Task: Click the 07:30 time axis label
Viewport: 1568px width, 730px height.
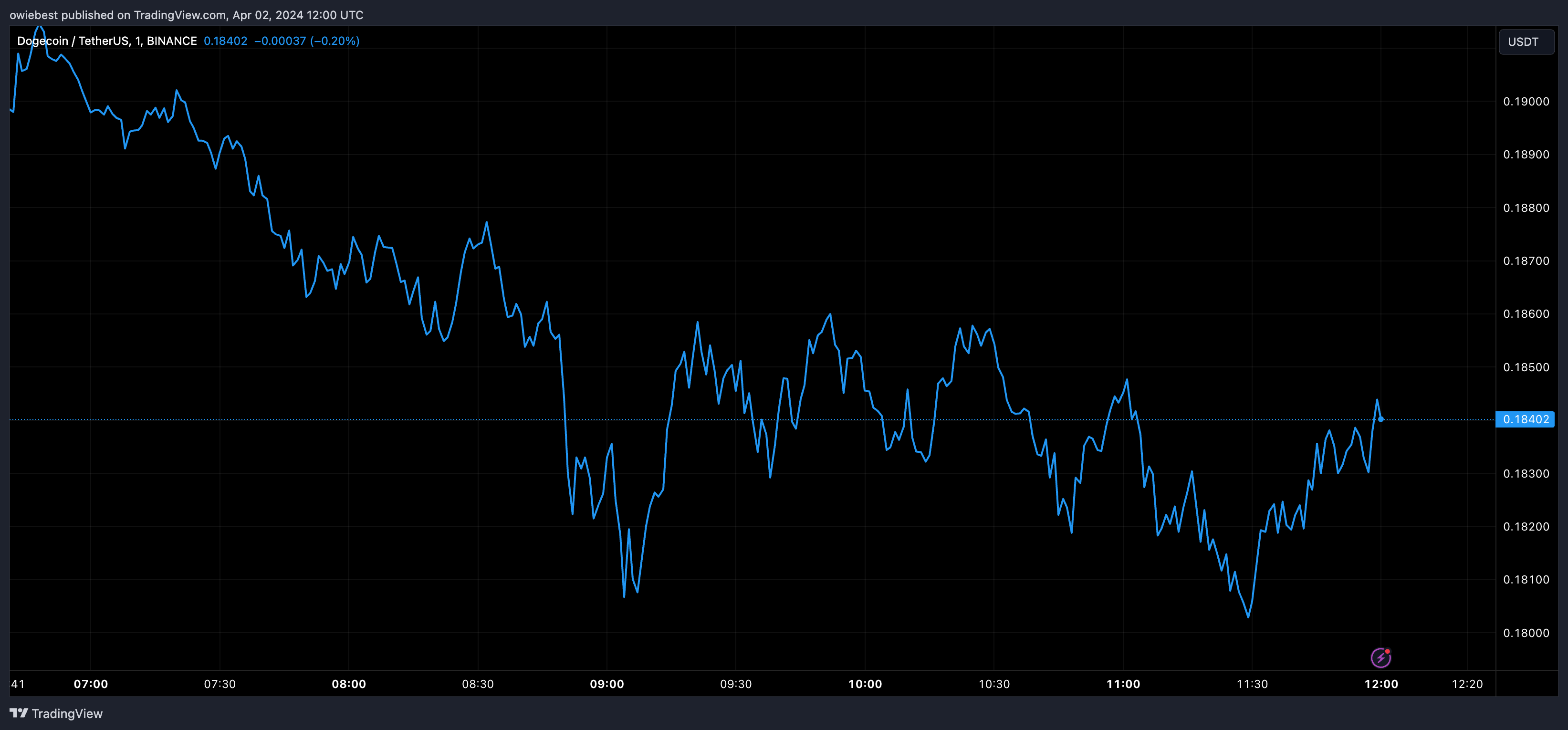Action: 220,684
